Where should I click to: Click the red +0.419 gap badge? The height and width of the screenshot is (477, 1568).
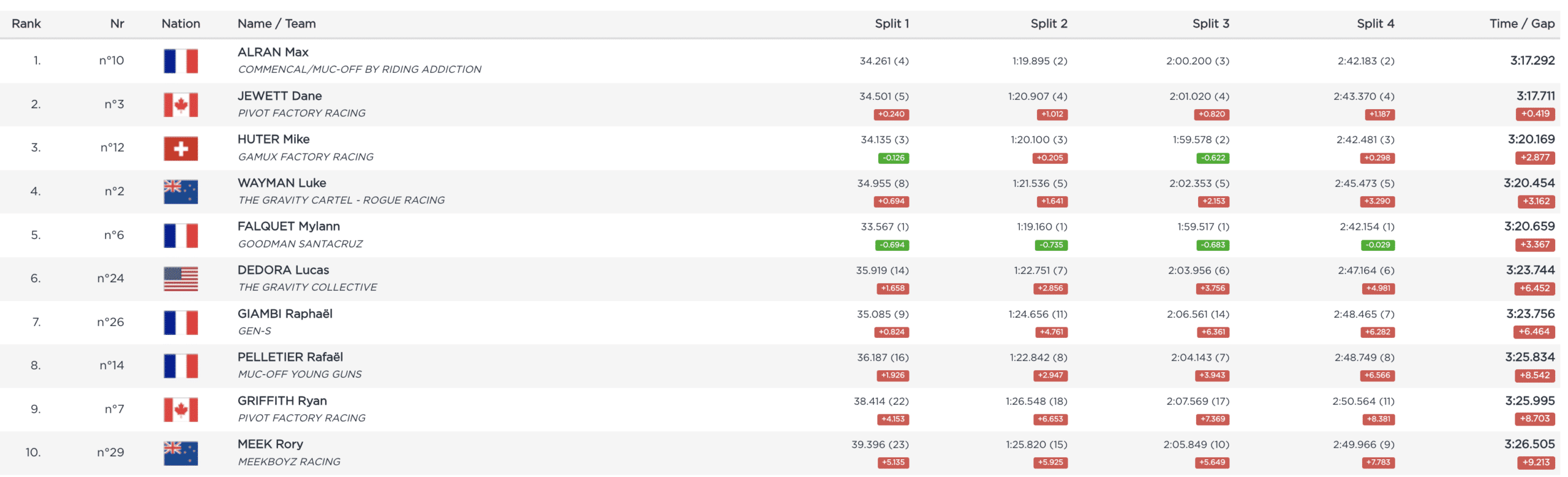coord(1535,114)
